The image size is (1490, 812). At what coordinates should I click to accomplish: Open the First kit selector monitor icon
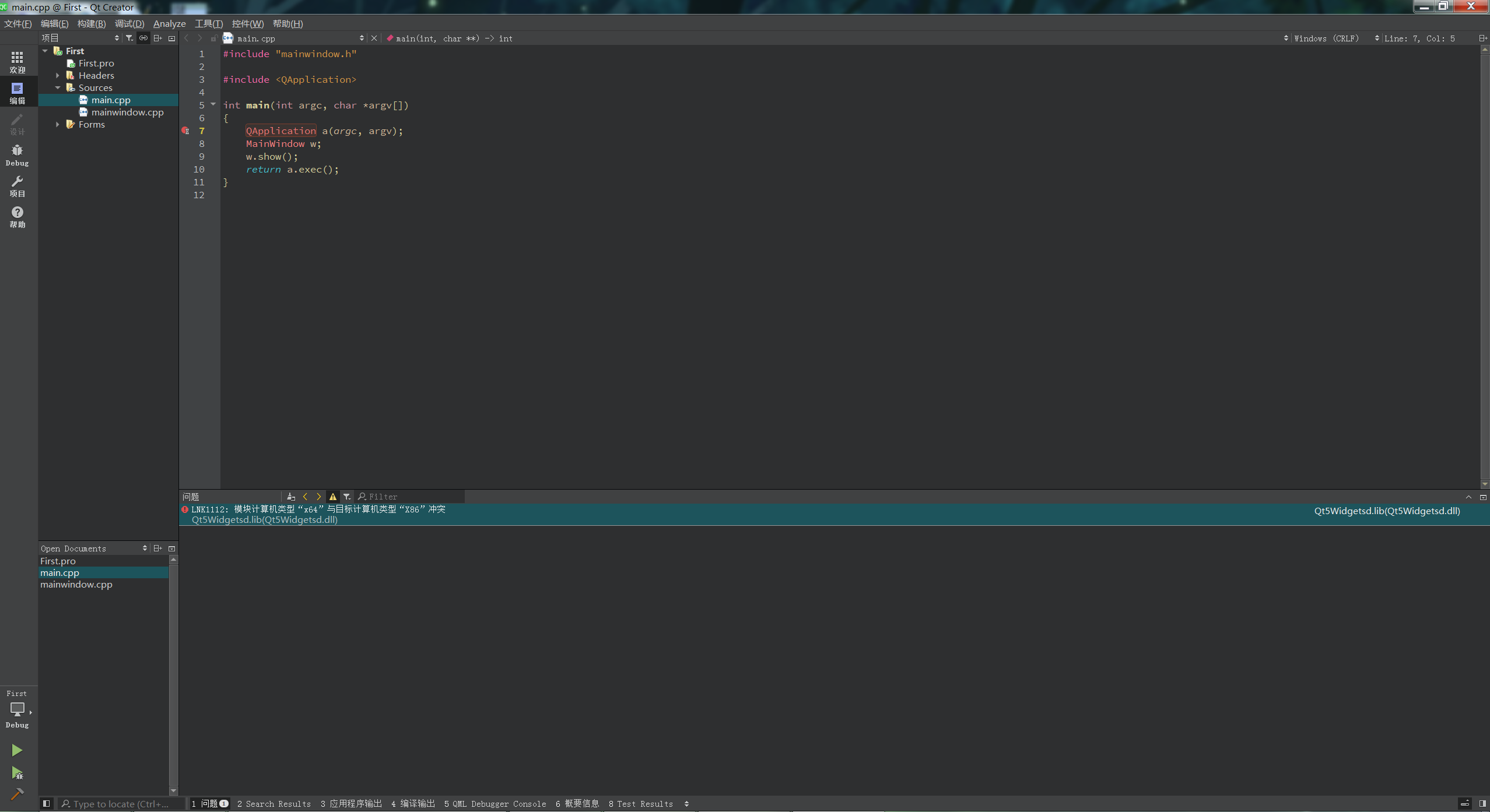coord(17,709)
